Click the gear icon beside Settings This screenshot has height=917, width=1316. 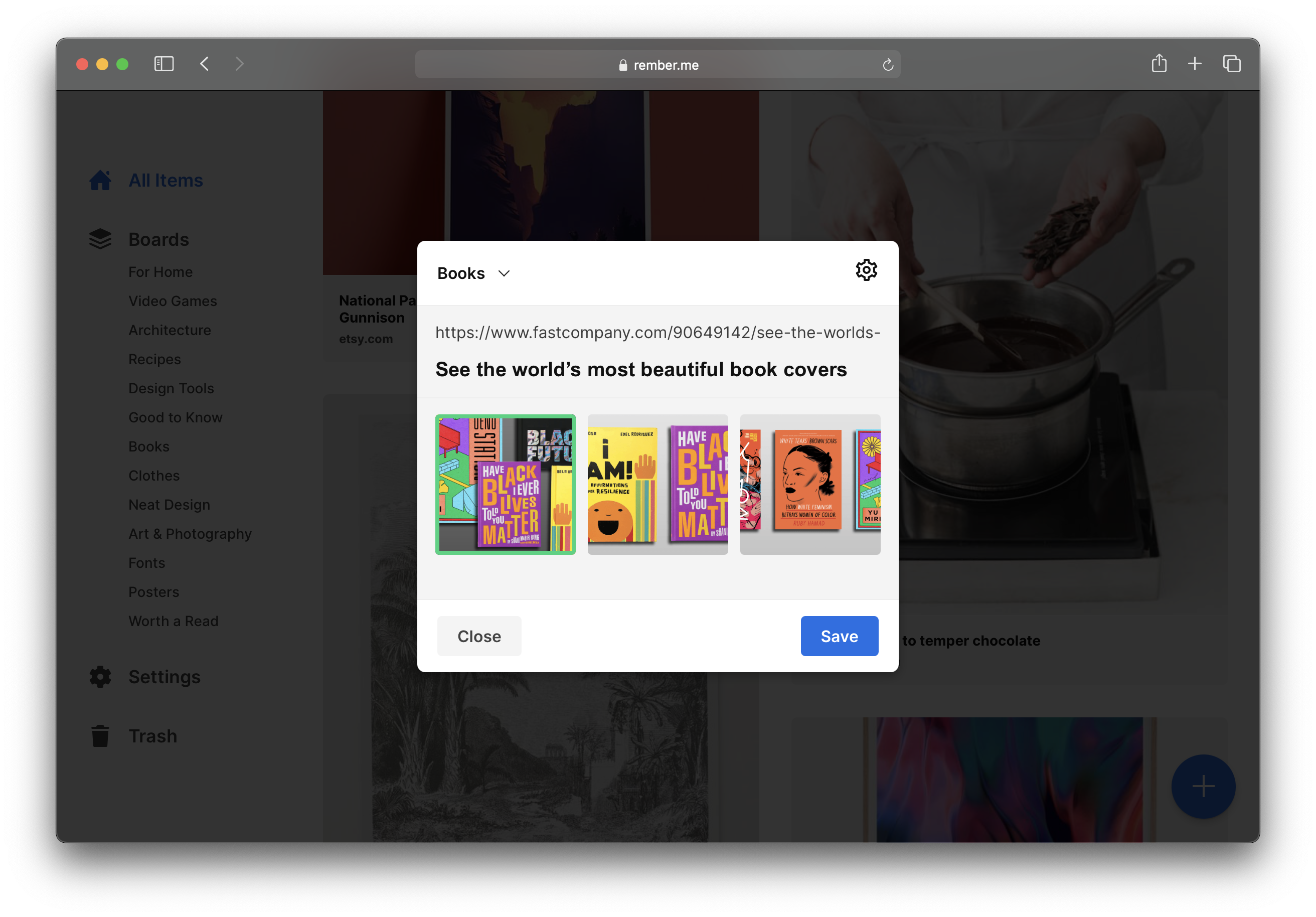coord(100,677)
